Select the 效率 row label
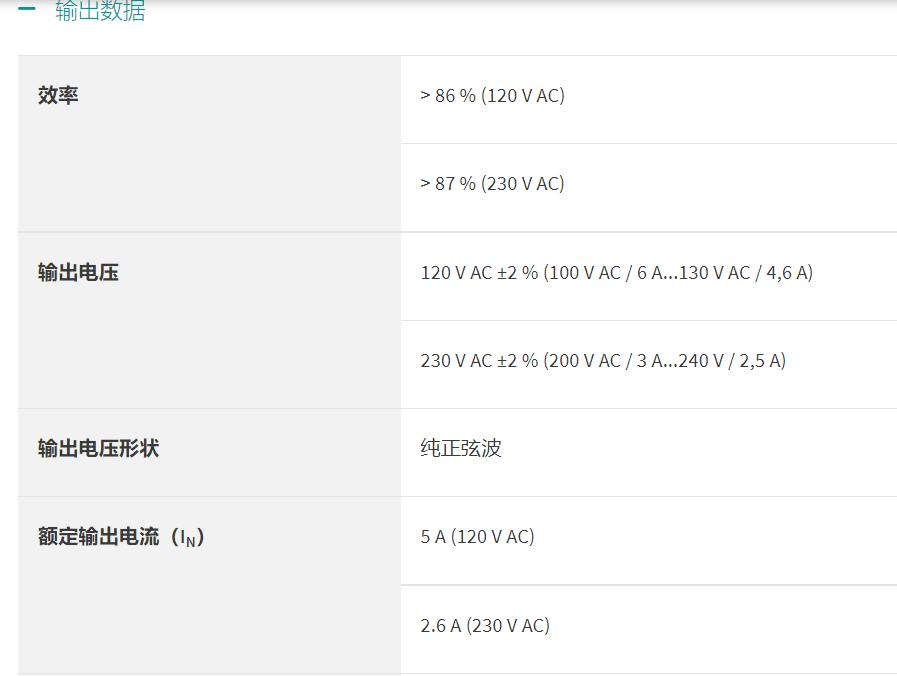Image resolution: width=897 pixels, height=676 pixels. (58, 96)
